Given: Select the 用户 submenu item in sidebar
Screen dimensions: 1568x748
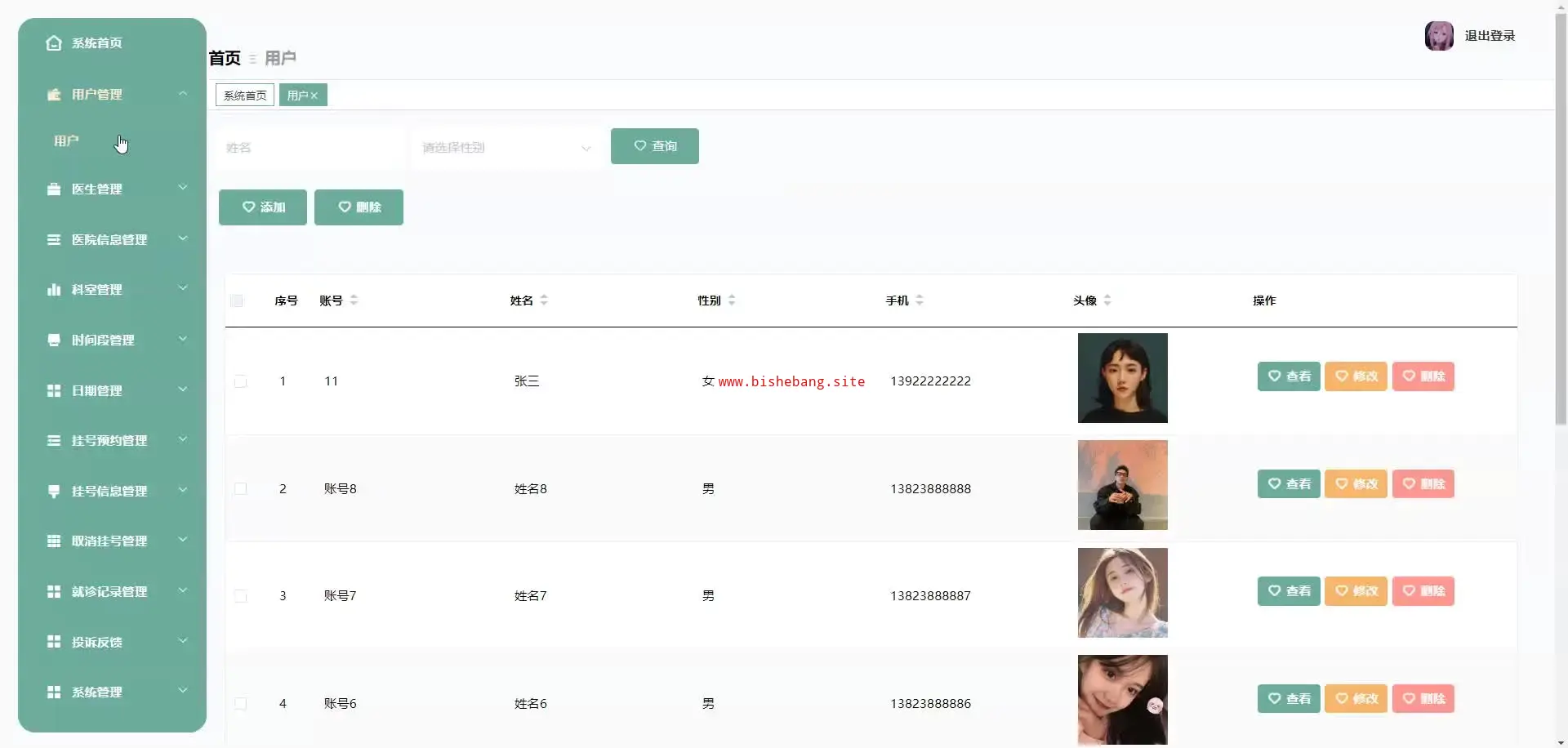Looking at the screenshot, I should tap(112, 141).
